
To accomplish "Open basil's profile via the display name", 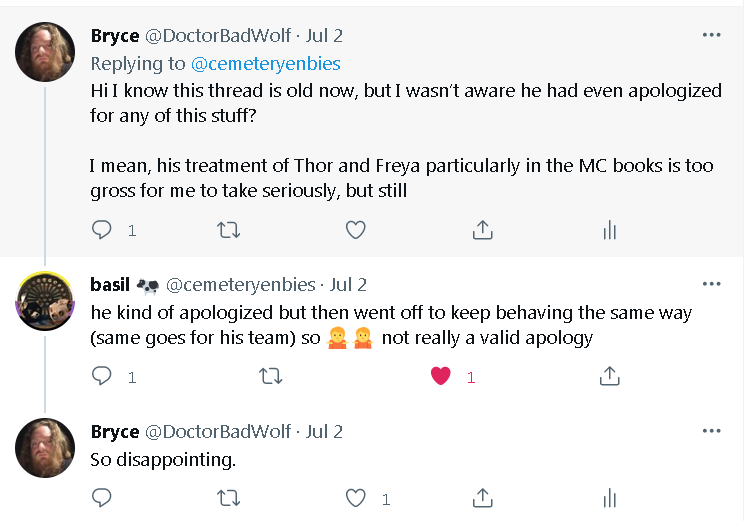I will pyautogui.click(x=110, y=284).
